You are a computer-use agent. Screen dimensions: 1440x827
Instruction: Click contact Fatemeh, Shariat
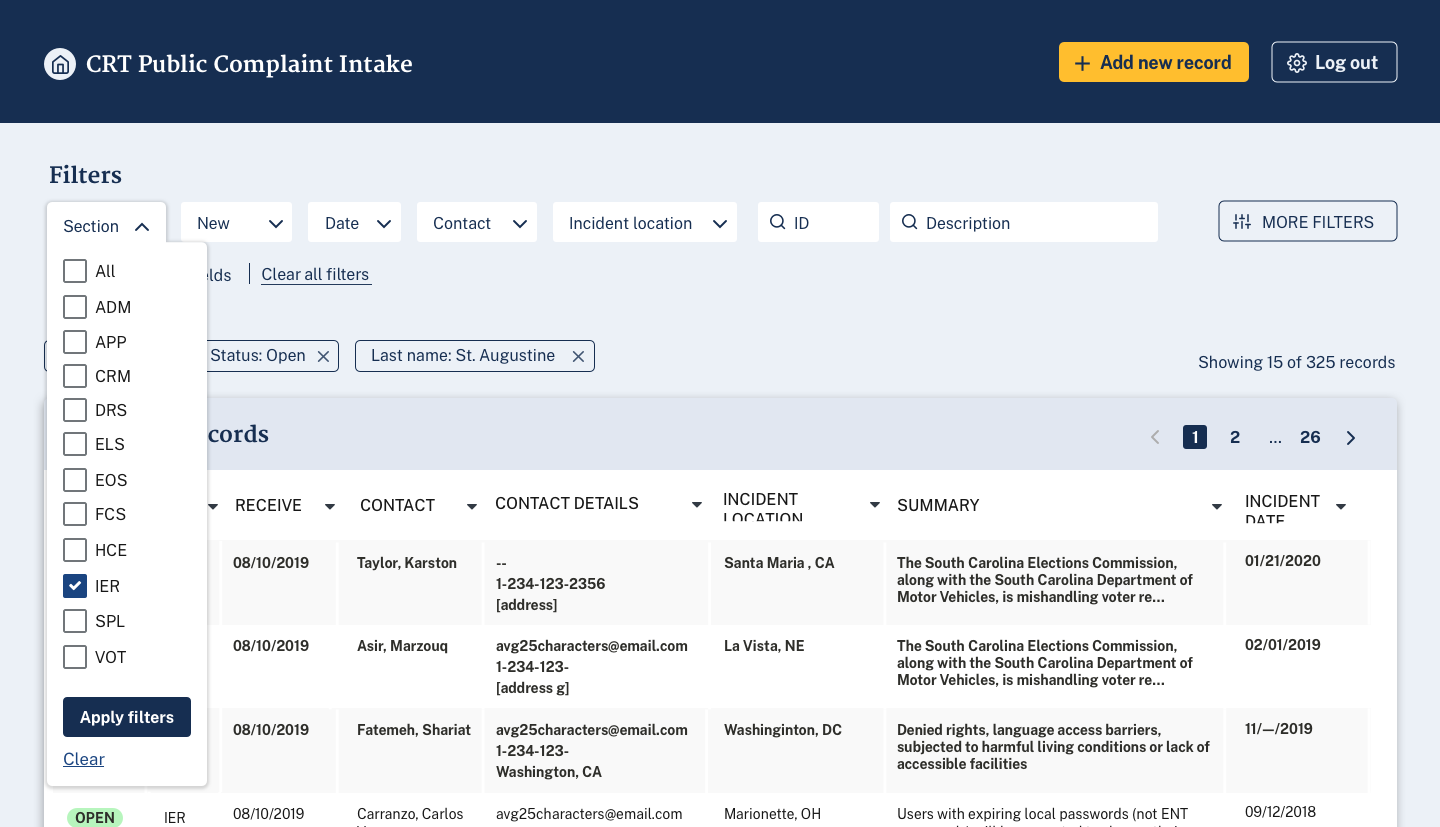coord(414,730)
